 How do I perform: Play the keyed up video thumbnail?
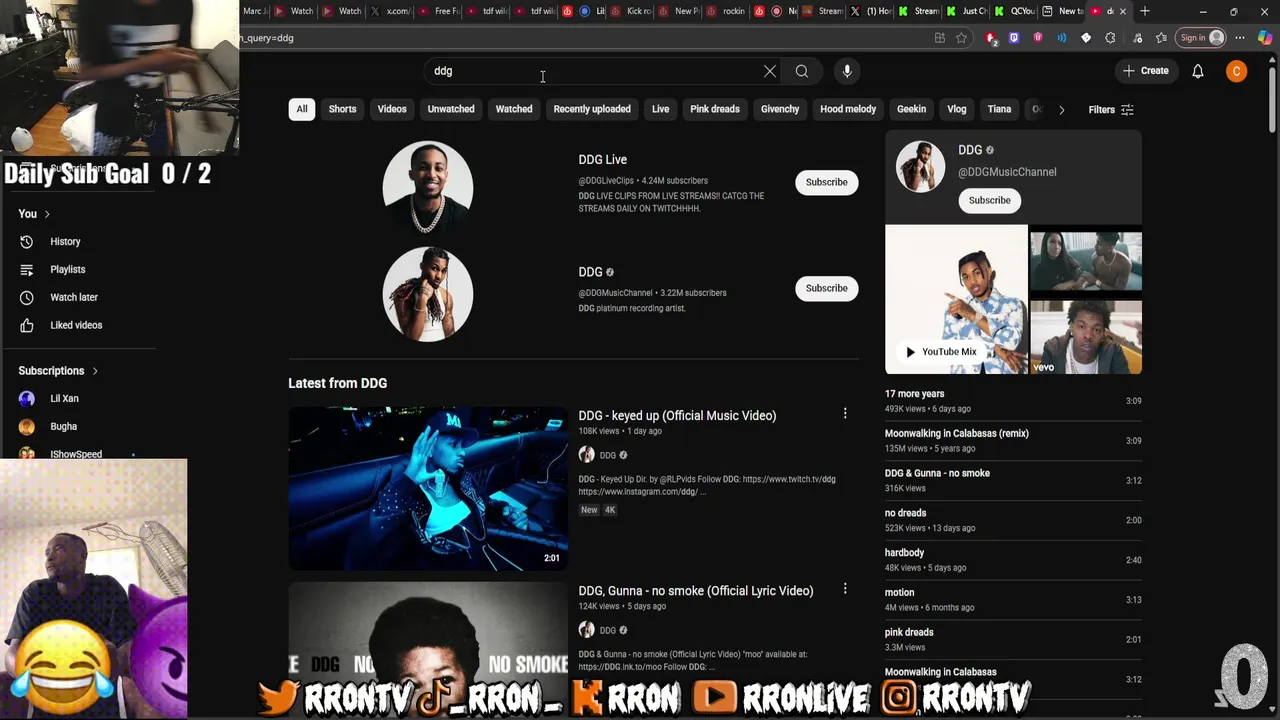click(428, 488)
